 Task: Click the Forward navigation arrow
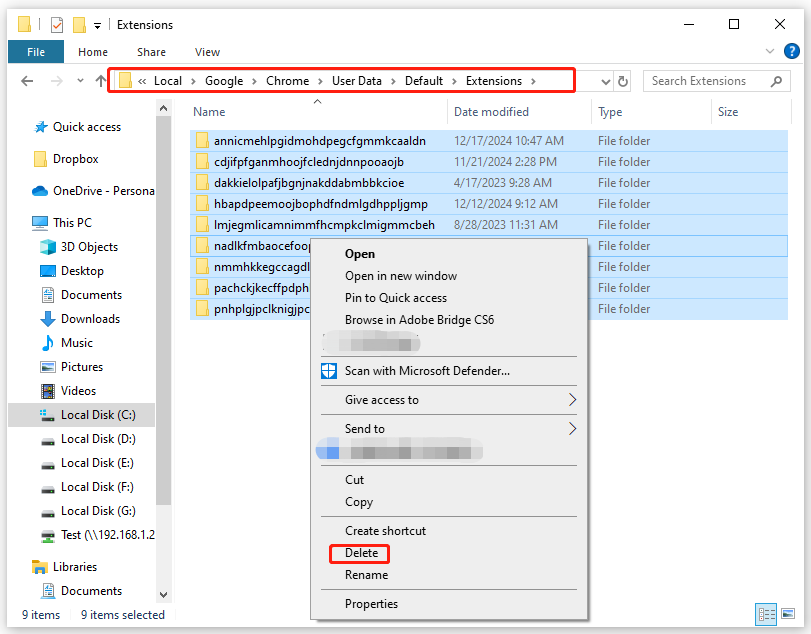[x=56, y=81]
